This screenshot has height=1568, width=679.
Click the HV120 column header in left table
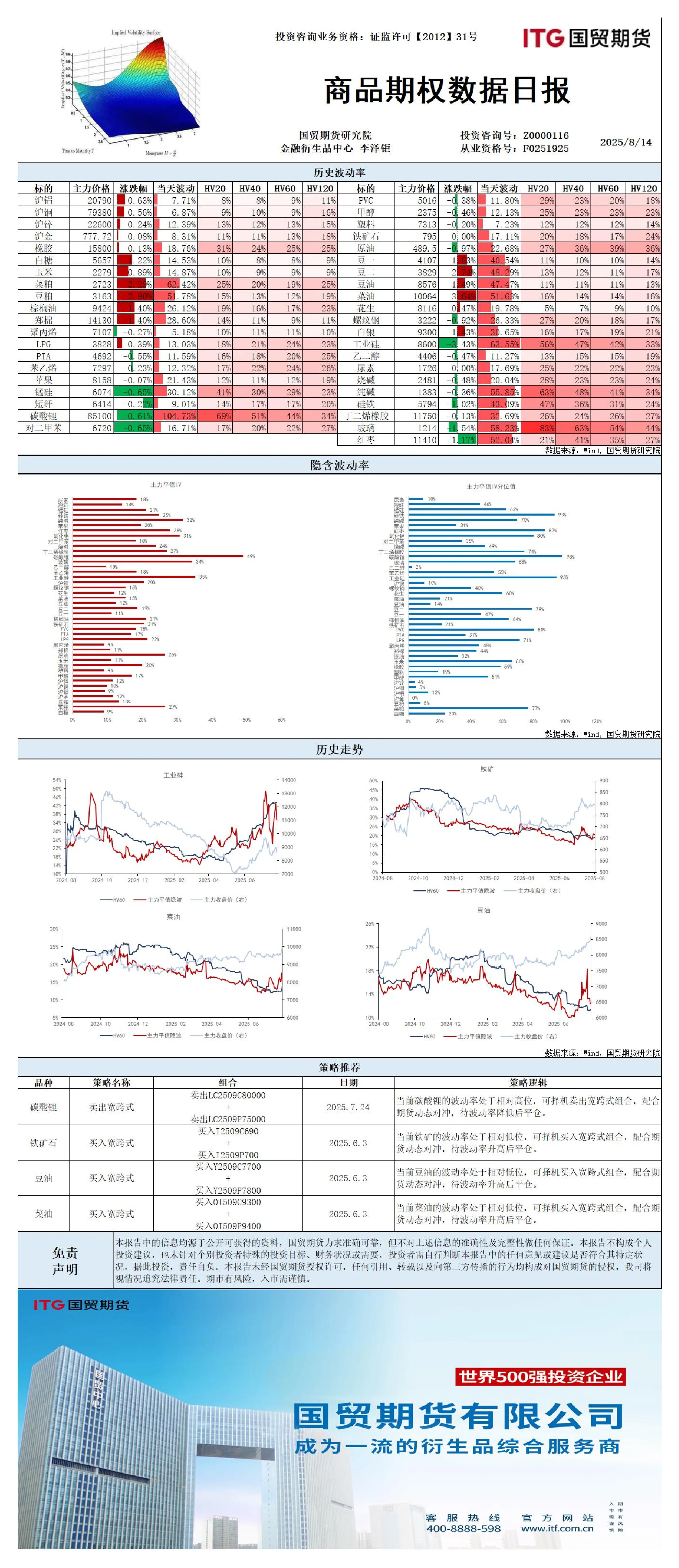(321, 188)
